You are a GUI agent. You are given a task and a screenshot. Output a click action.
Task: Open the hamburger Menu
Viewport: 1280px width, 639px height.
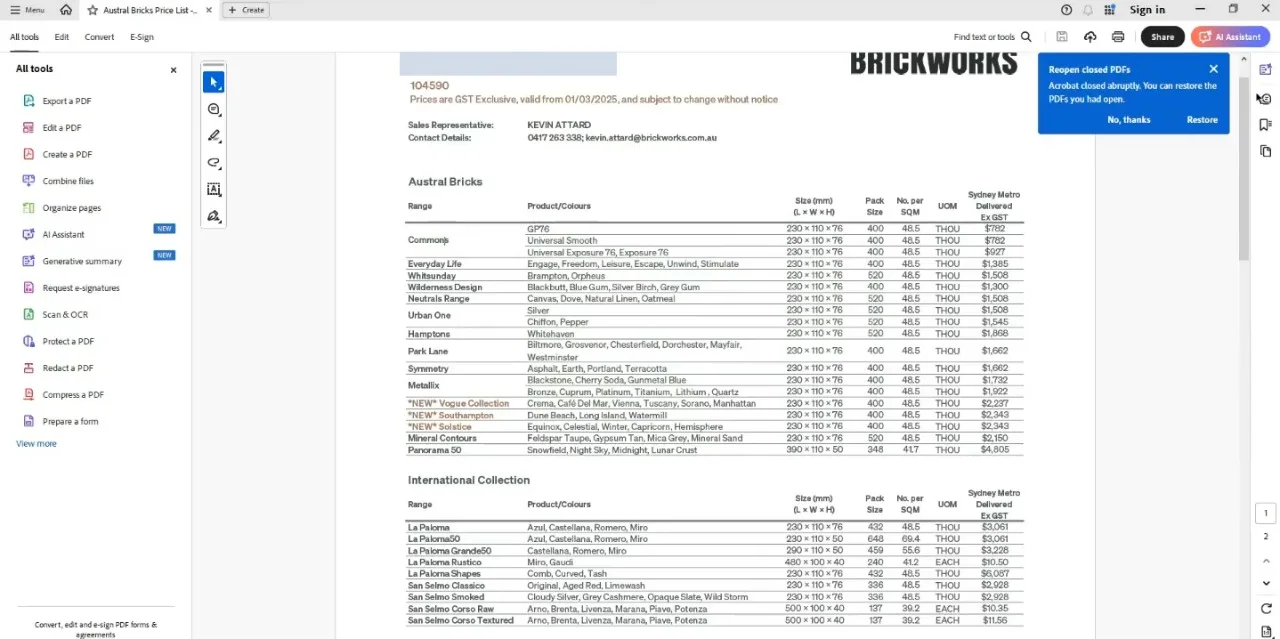[27, 10]
